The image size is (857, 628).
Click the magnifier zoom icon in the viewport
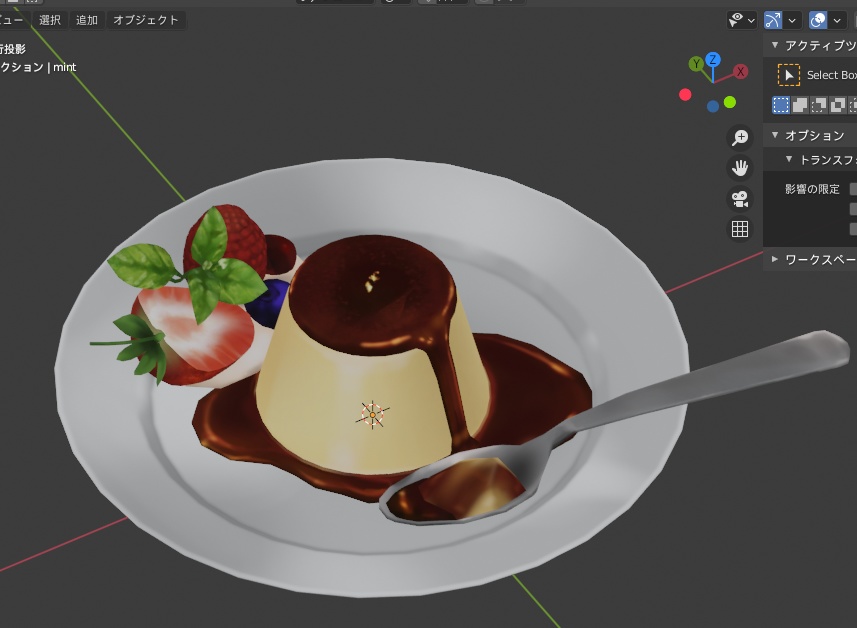pyautogui.click(x=739, y=136)
